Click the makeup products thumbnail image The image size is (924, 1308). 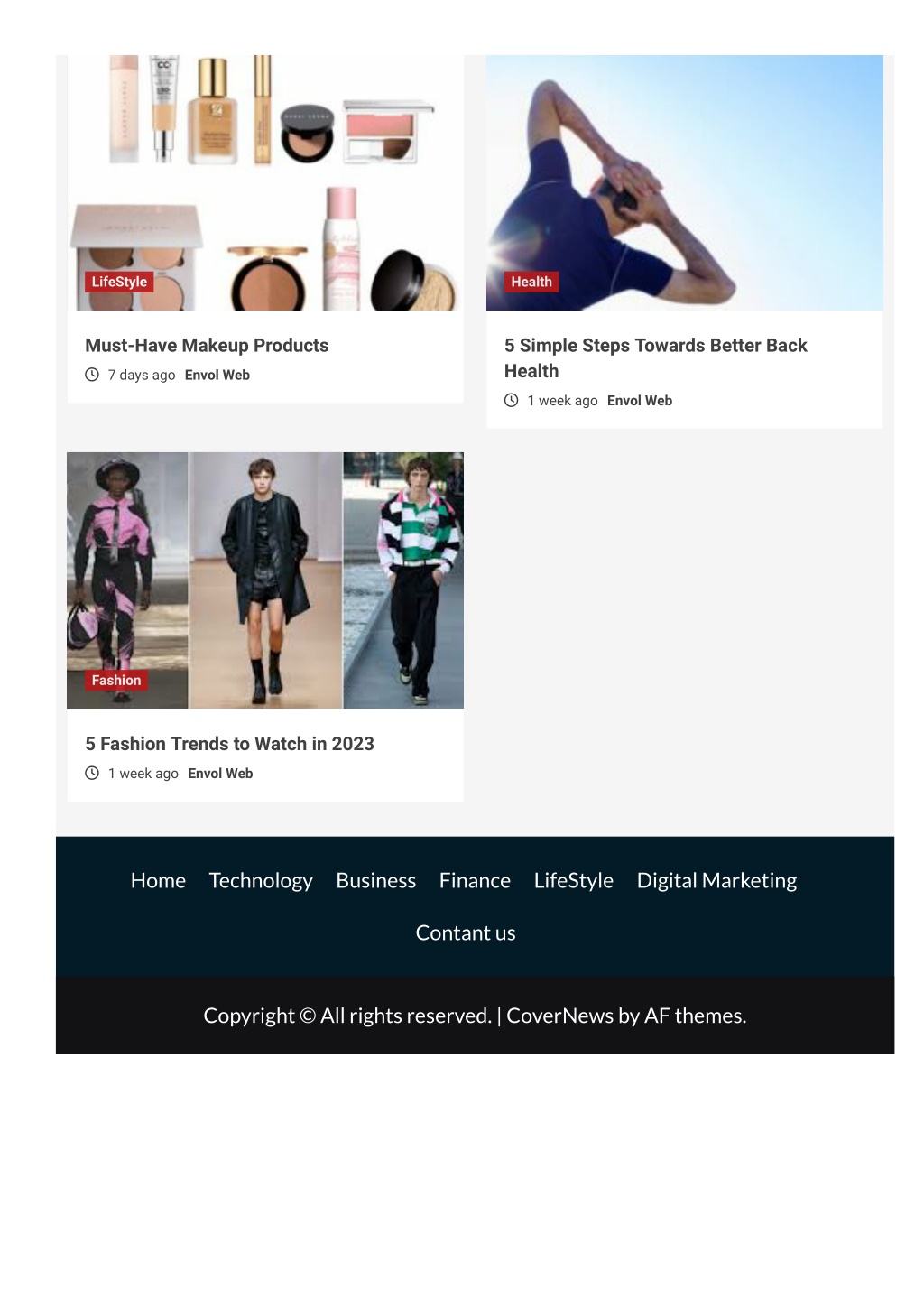(x=265, y=182)
